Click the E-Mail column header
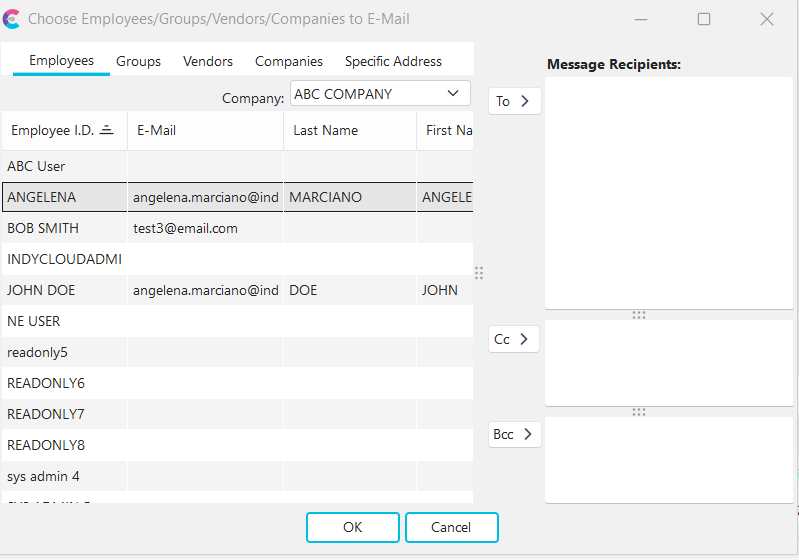The height and width of the screenshot is (560, 799). coord(157,130)
